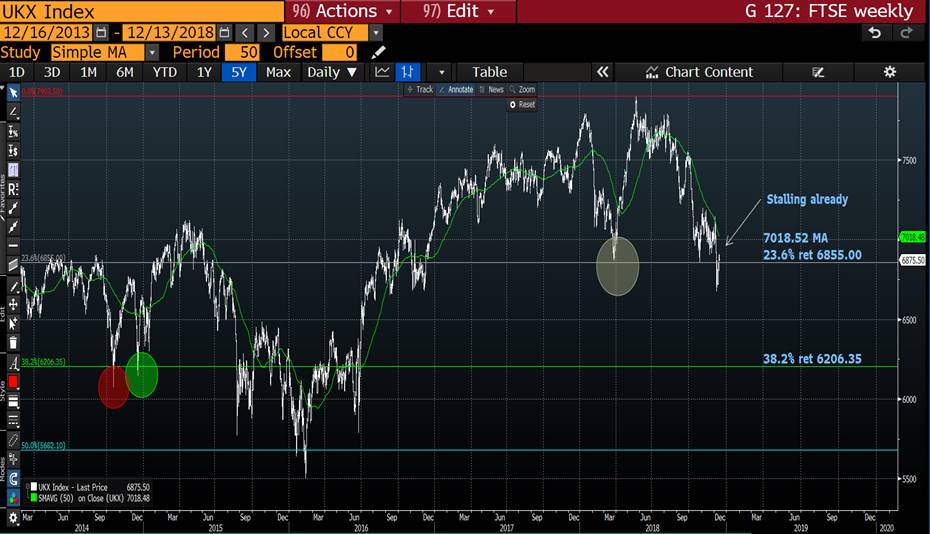Image resolution: width=930 pixels, height=534 pixels.
Task: Set range to 1Y
Action: pyautogui.click(x=204, y=72)
